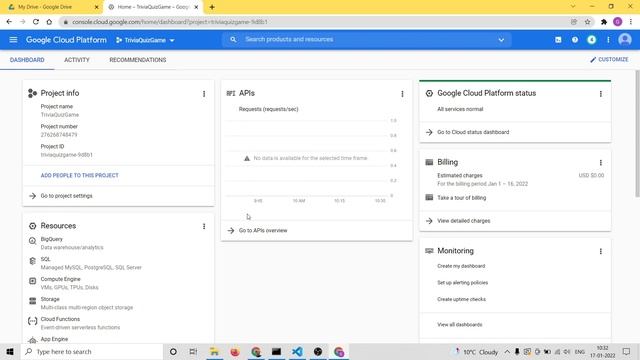Open File Explorer from taskbar
The width and height of the screenshot is (640, 360).
[x=214, y=351]
